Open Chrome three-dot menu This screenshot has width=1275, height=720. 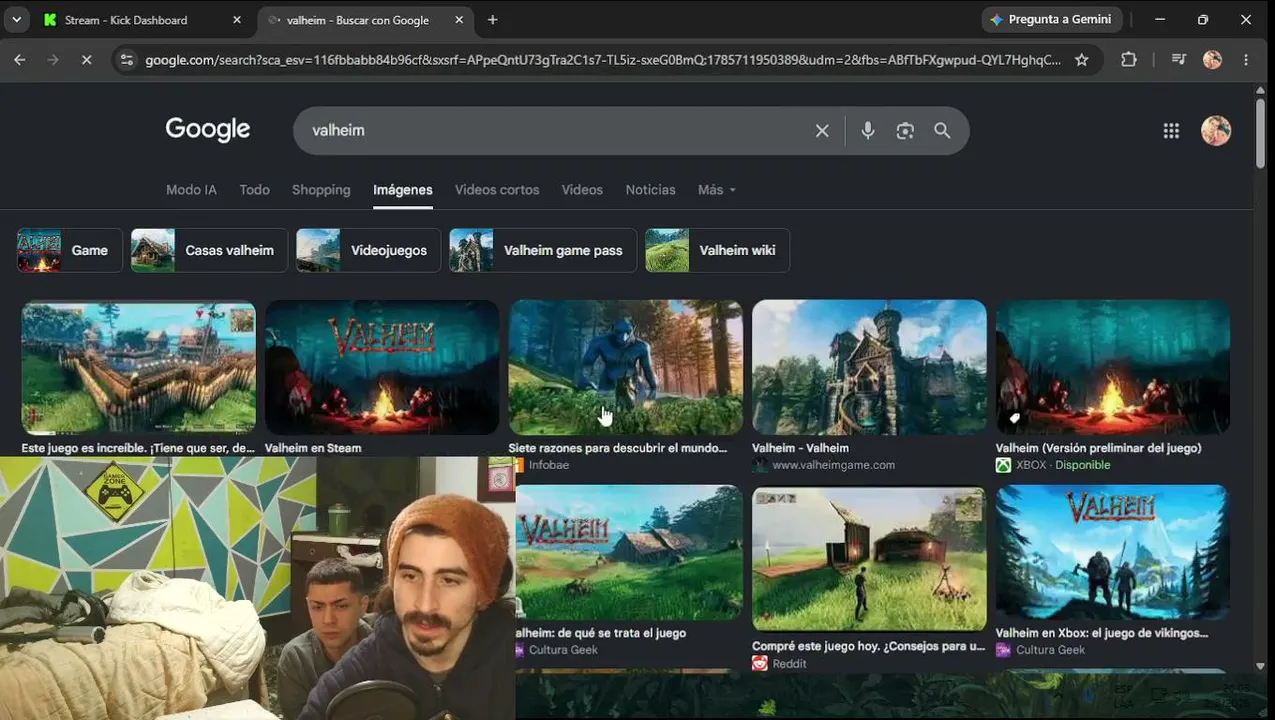pyautogui.click(x=1246, y=60)
